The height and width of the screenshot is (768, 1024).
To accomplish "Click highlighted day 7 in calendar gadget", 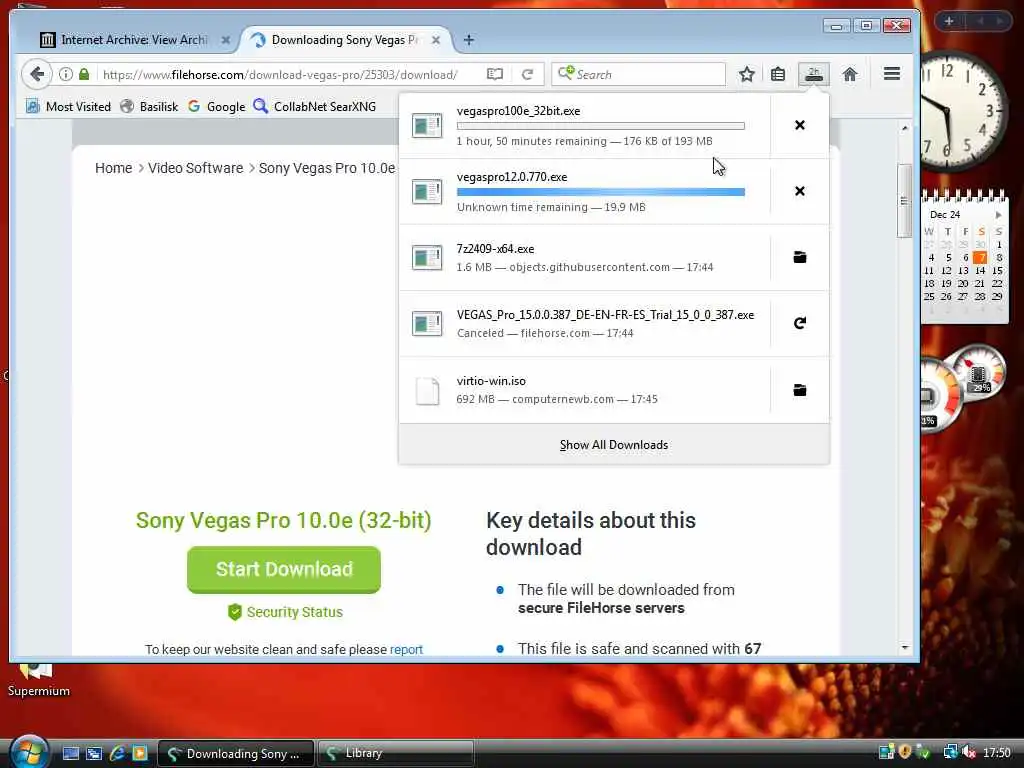I will tap(980, 257).
